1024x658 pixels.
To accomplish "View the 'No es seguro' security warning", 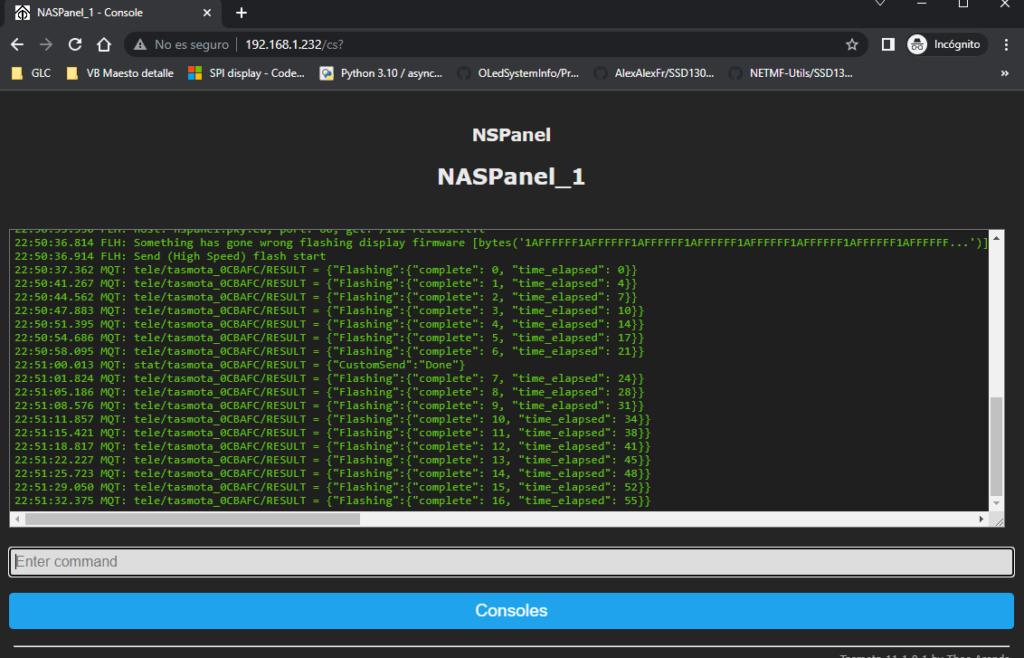I will coord(182,44).
